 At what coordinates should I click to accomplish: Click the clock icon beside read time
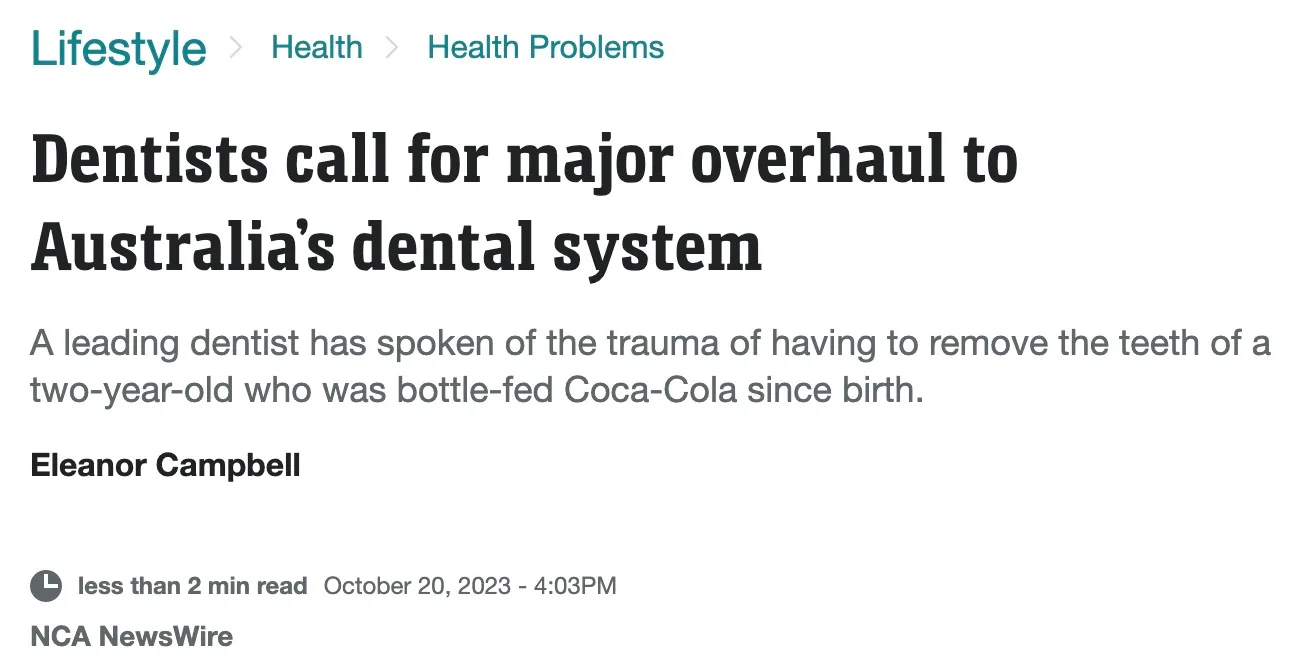[46, 586]
